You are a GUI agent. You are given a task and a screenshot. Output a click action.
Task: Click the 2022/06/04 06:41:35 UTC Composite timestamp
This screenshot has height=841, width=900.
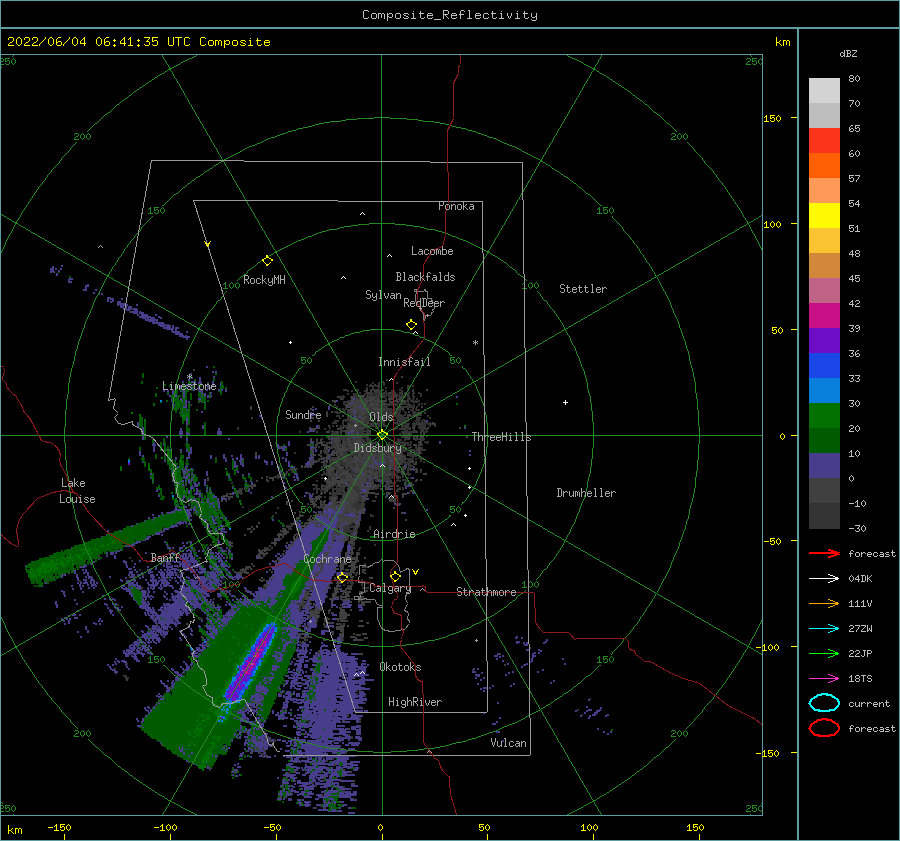[138, 42]
